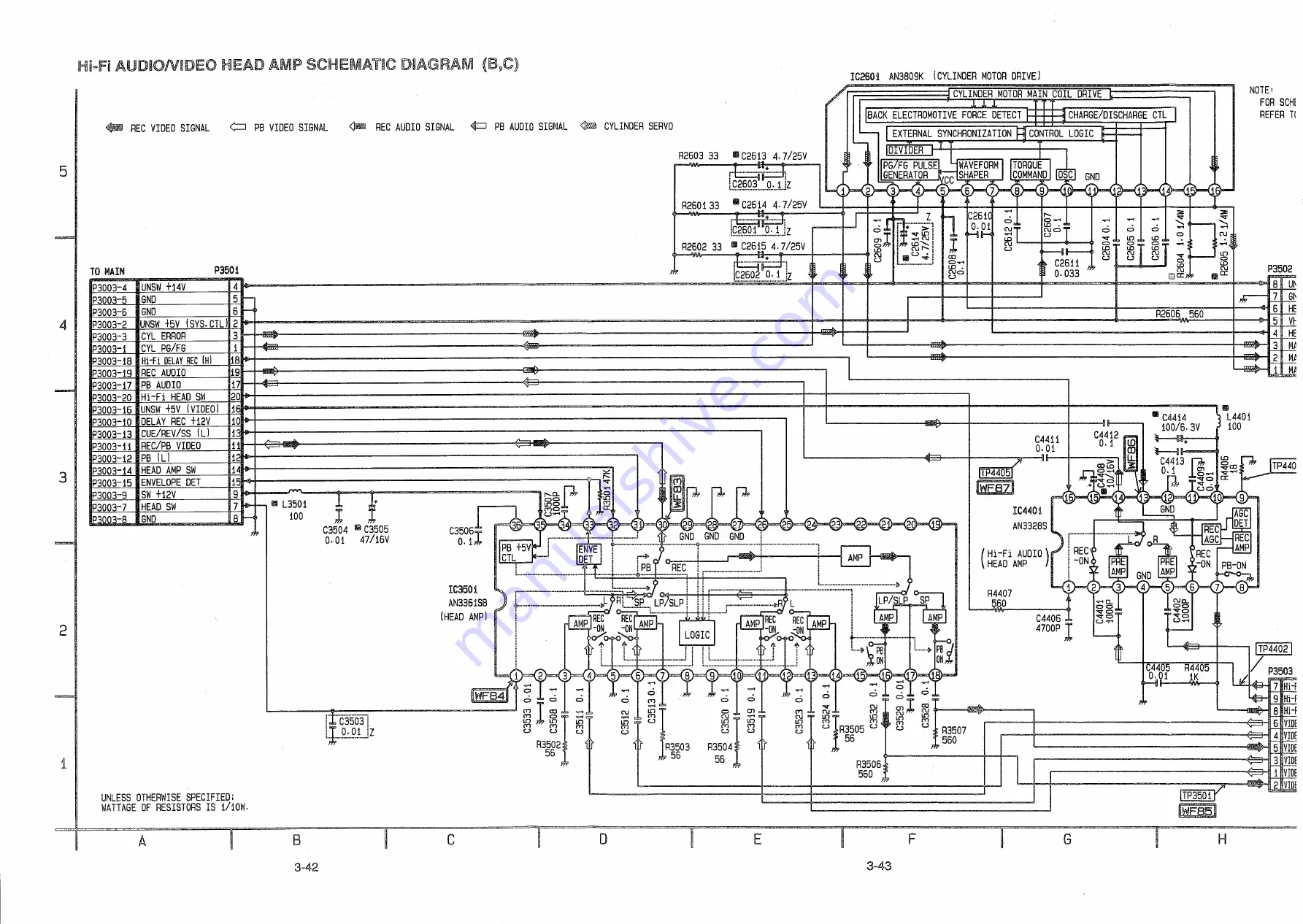Click the PB +5V CTL block
Image resolution: width=1303 pixels, height=924 pixels.
(x=516, y=553)
